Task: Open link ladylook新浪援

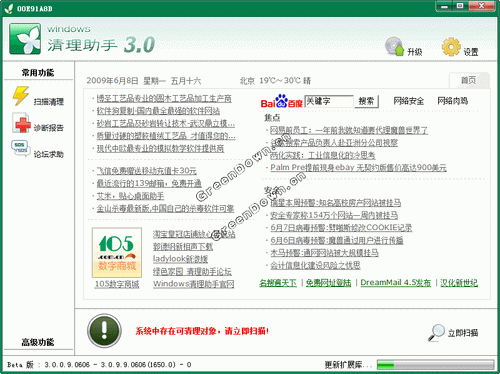Action: [x=180, y=259]
